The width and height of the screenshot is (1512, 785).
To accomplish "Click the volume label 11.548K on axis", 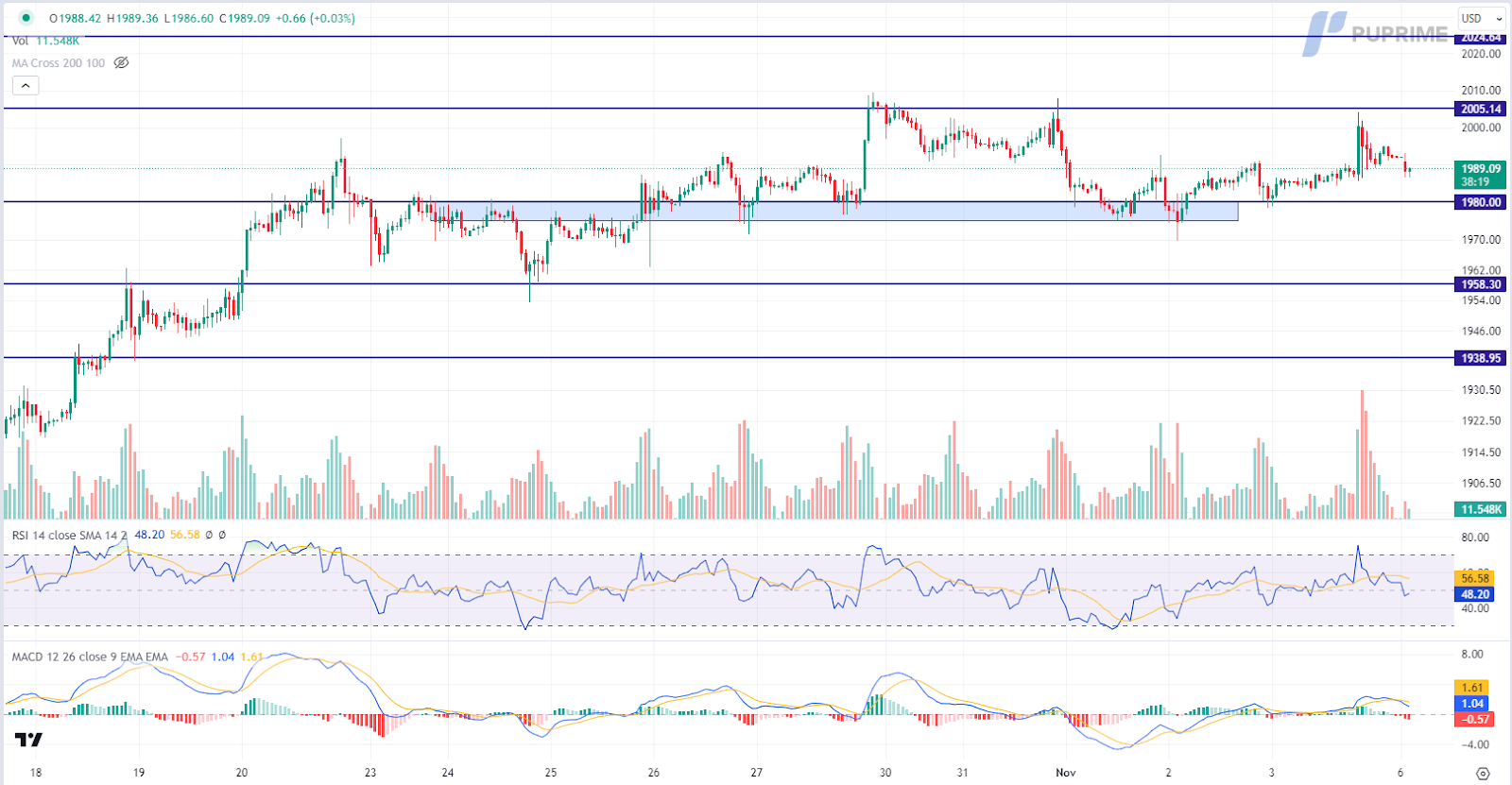I will (x=1480, y=509).
